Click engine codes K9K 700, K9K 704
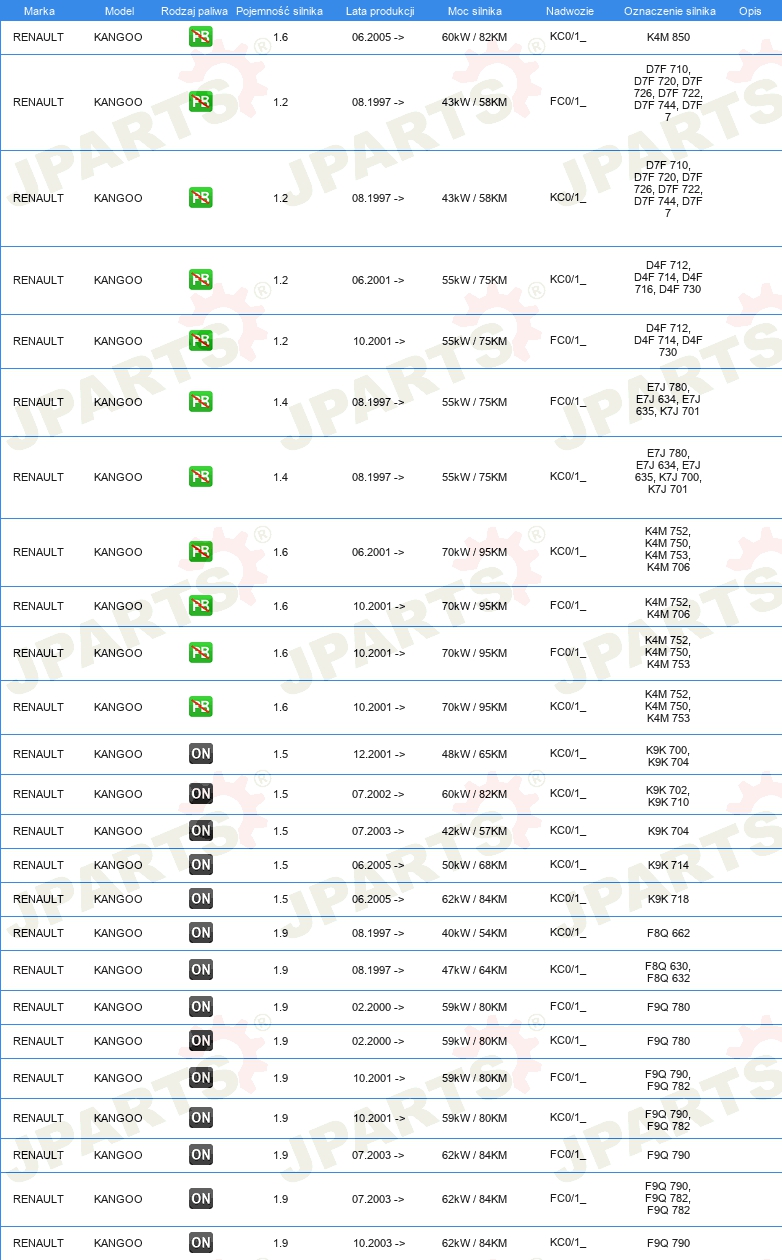Image resolution: width=782 pixels, height=1260 pixels. [668, 756]
